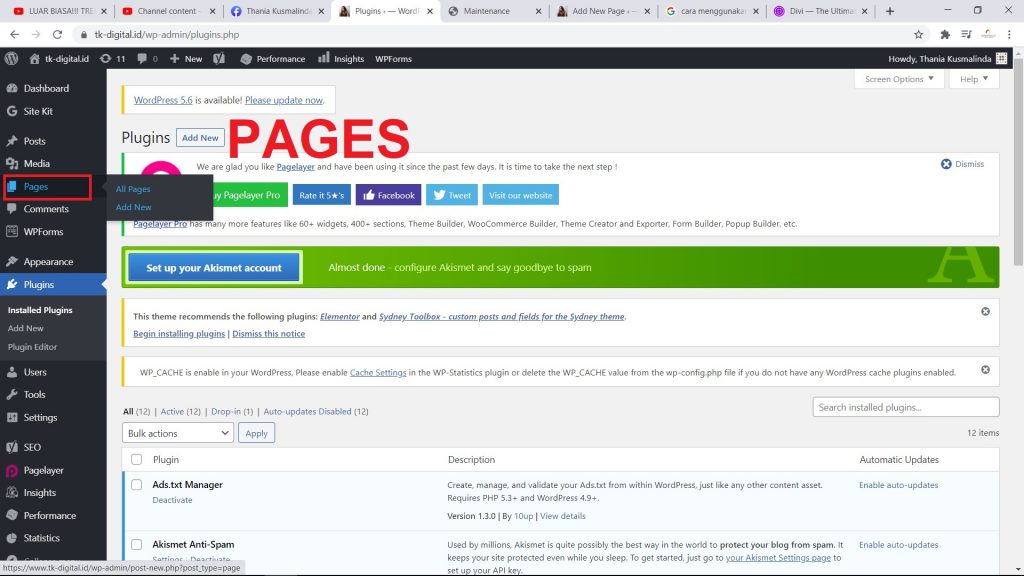This screenshot has height=576, width=1024.
Task: Open the Bulk actions dropdown
Action: point(178,433)
